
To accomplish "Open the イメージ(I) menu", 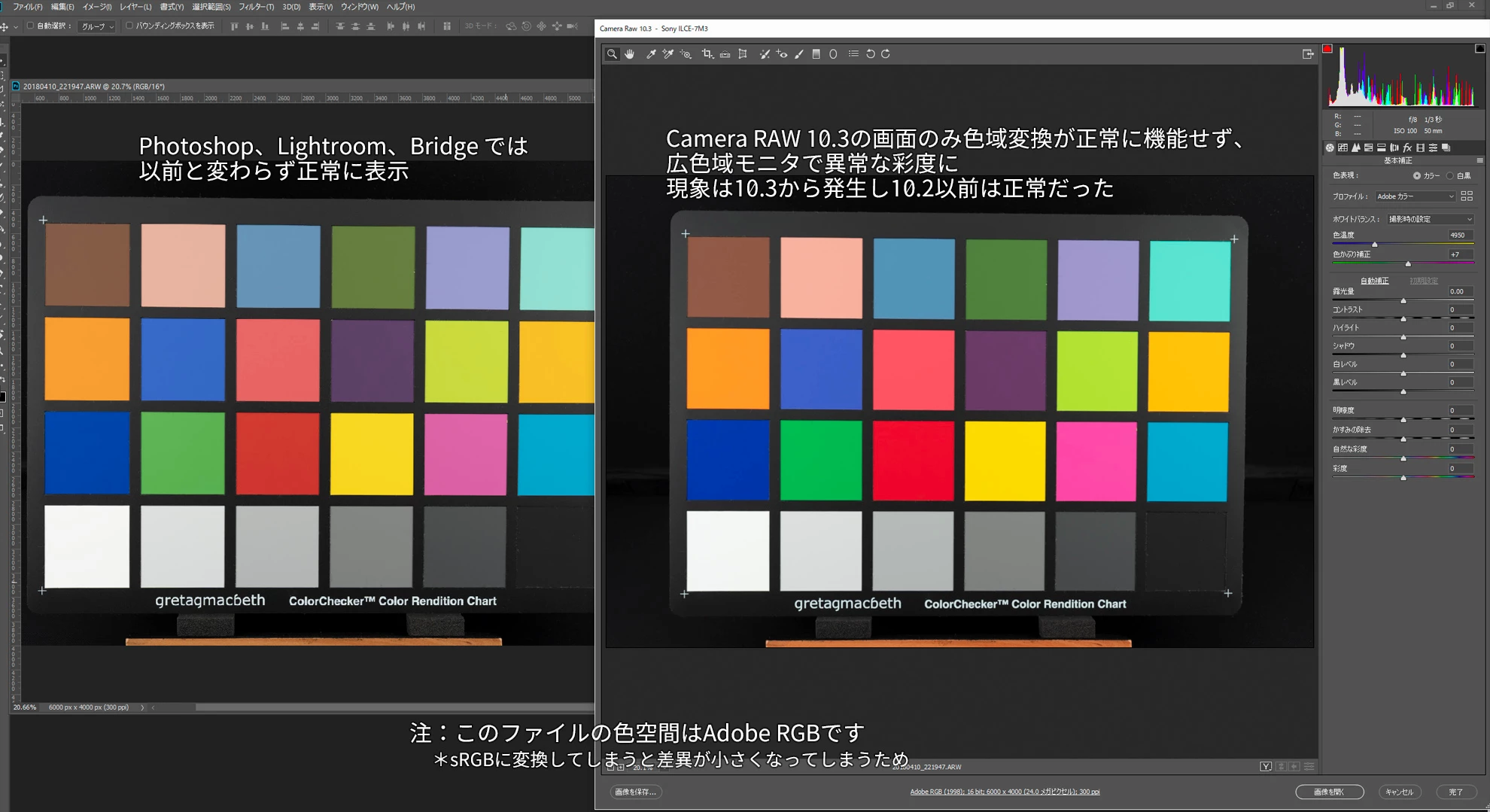I will pyautogui.click(x=97, y=7).
